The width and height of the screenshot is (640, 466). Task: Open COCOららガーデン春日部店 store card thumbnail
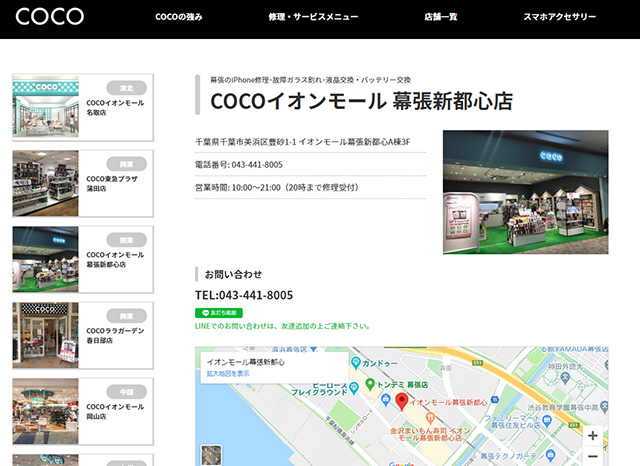(45, 335)
